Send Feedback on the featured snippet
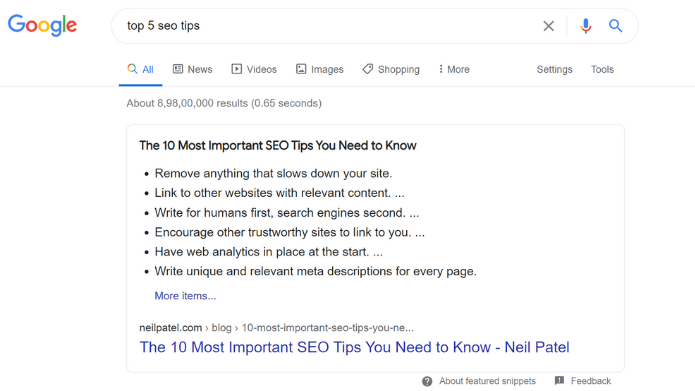The image size is (695, 391). click(x=591, y=381)
